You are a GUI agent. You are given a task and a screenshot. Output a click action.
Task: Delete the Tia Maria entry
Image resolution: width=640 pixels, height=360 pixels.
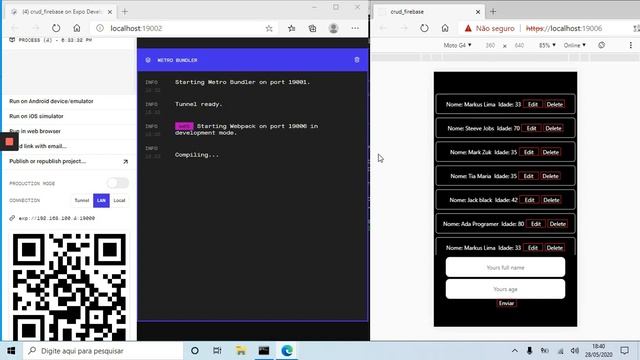pos(550,176)
